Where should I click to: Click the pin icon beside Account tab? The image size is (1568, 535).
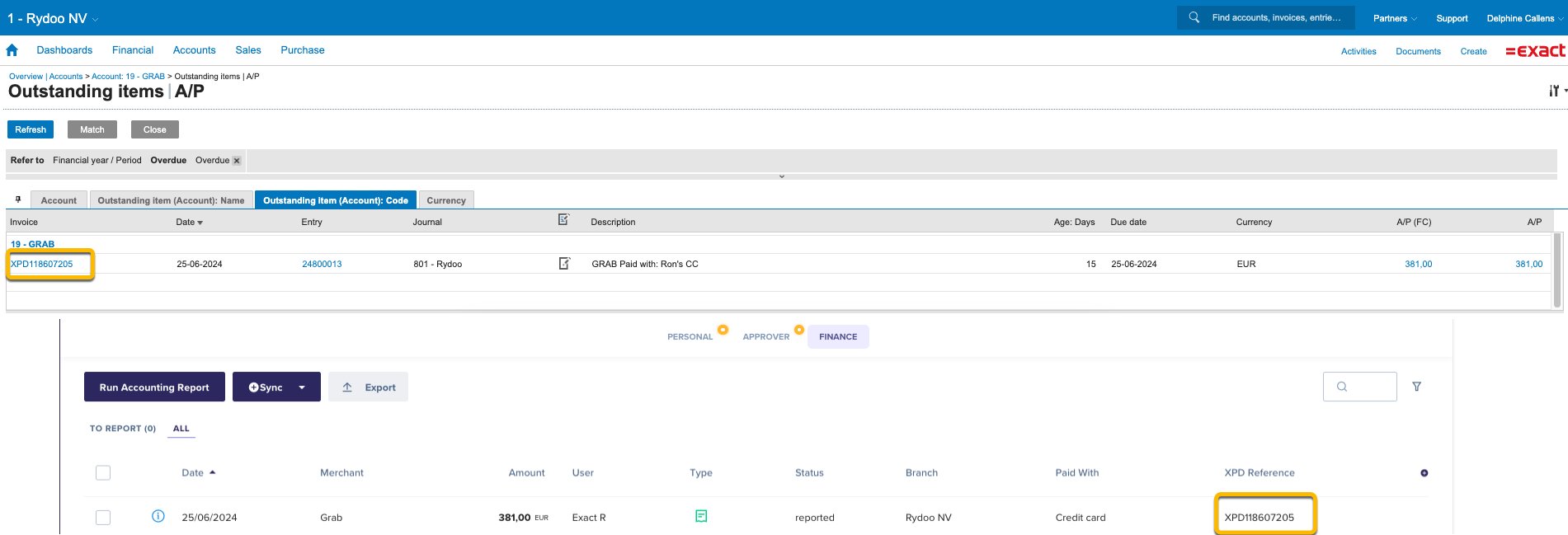(18, 199)
